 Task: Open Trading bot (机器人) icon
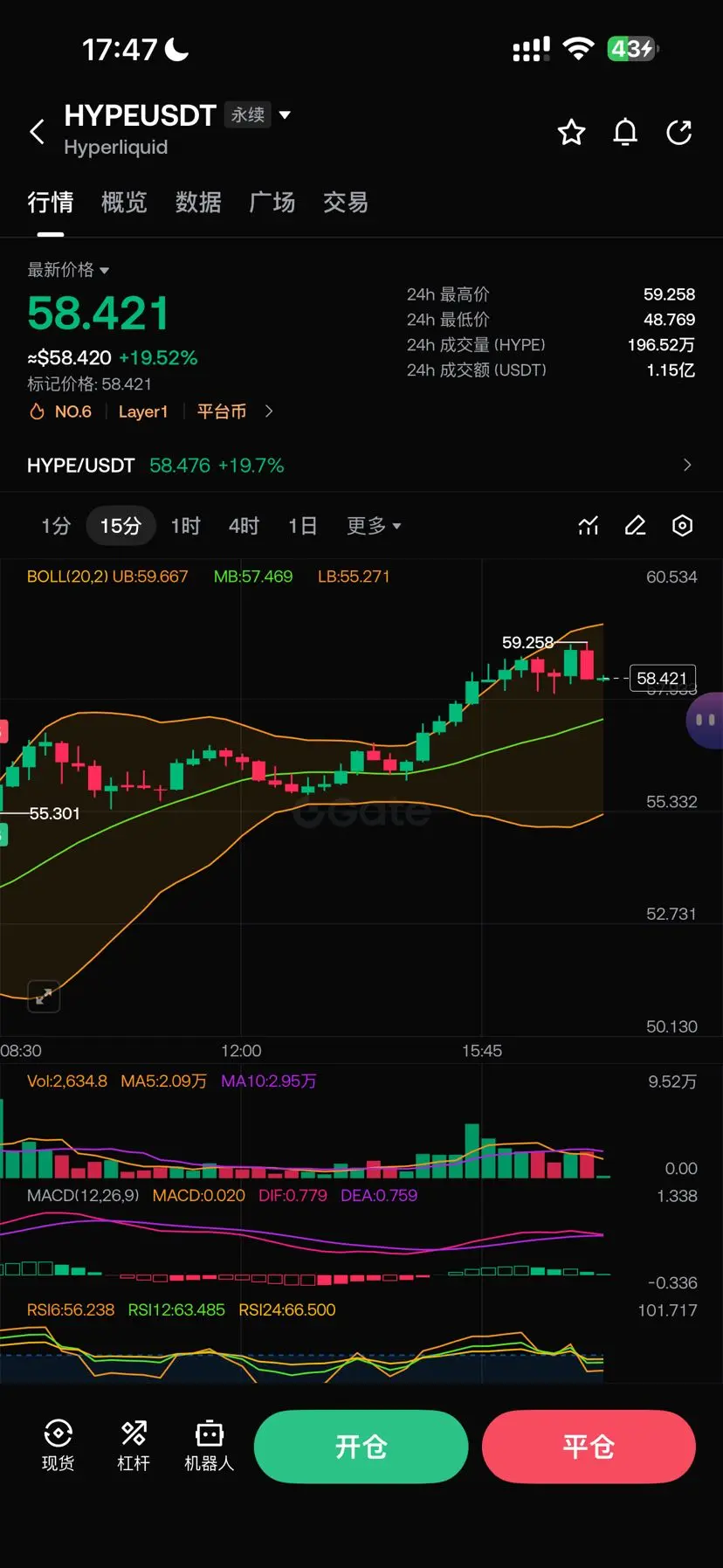[x=210, y=1446]
